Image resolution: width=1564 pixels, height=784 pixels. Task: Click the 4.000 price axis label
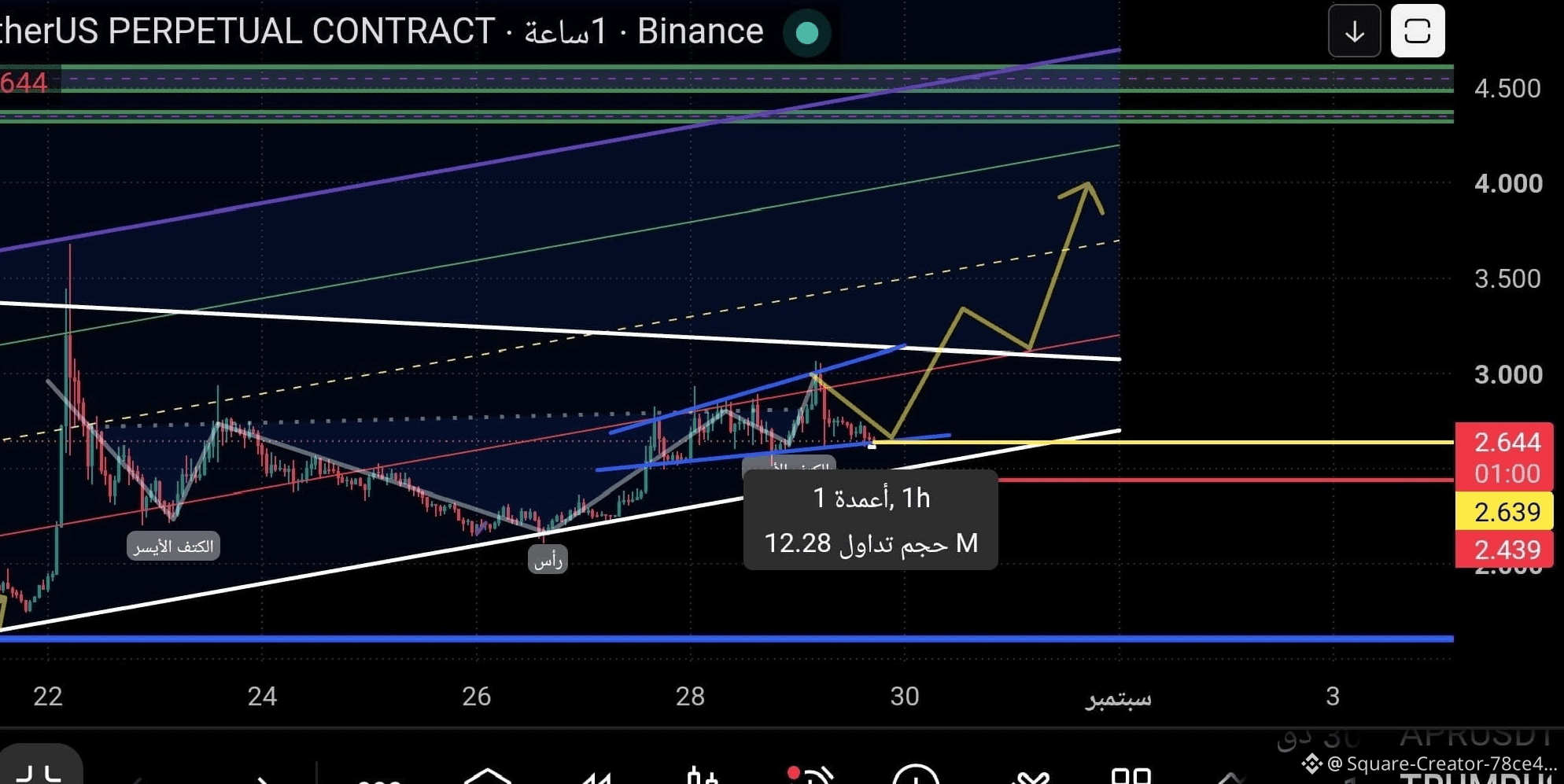click(1507, 183)
